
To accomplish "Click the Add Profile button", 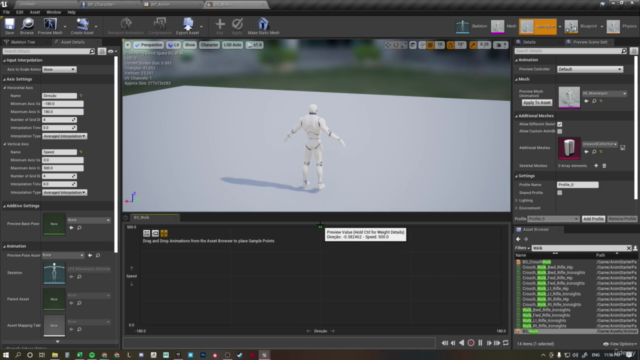I will pos(593,219).
